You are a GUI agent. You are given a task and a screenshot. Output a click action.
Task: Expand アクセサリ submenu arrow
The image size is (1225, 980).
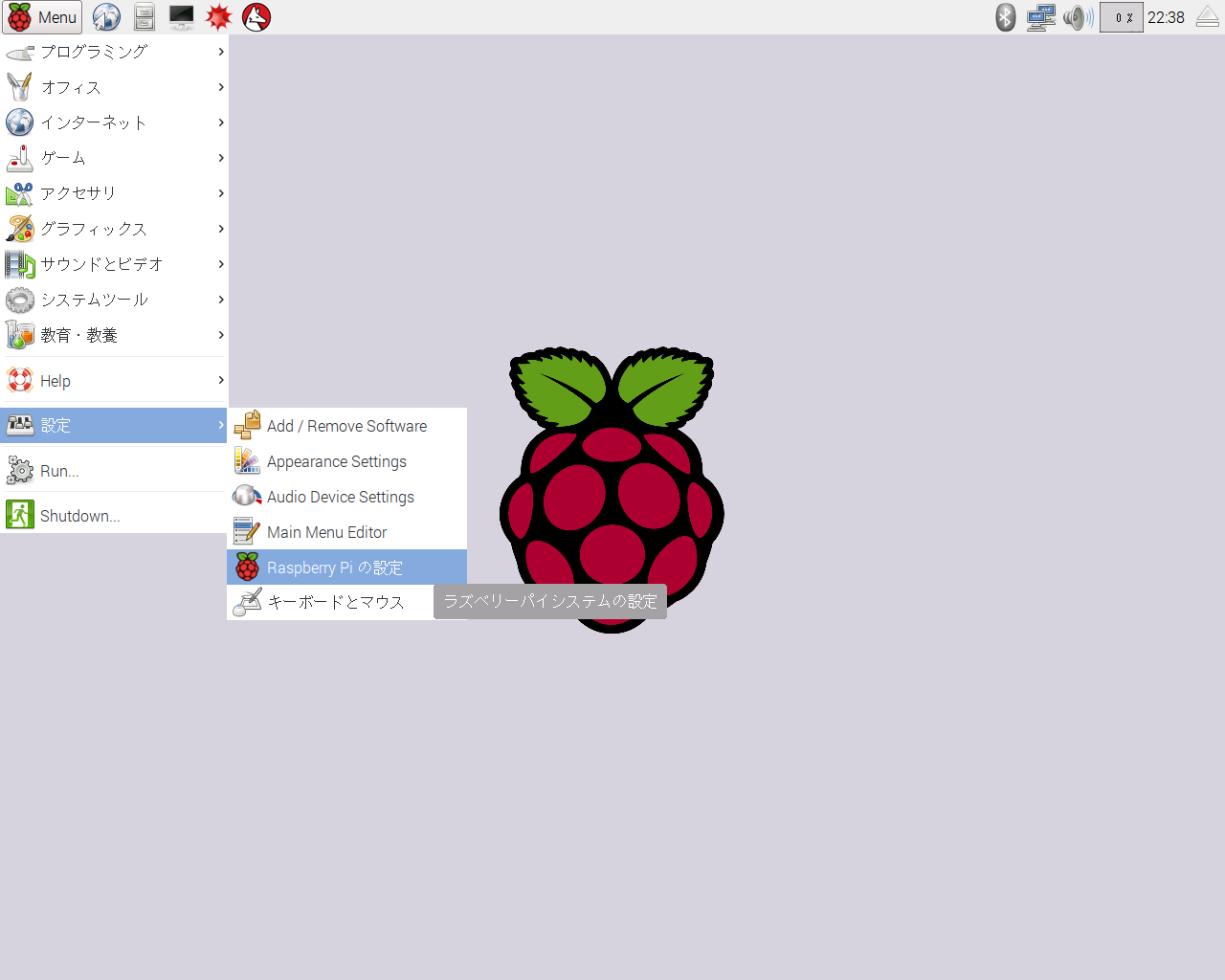pyautogui.click(x=221, y=193)
